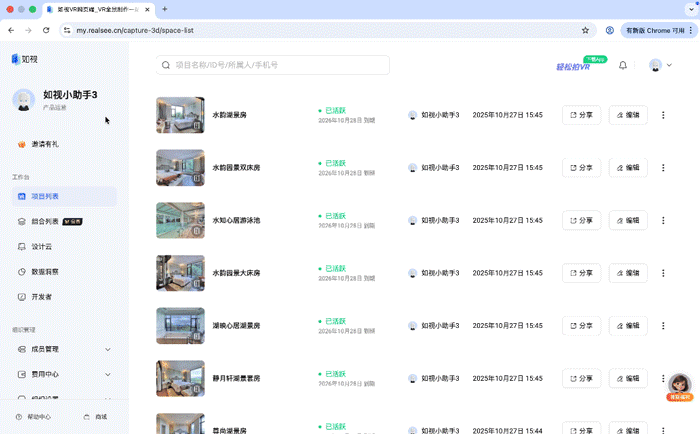The height and width of the screenshot is (434, 700).
Task: Reload the page with the refresh icon
Action: [46, 30]
